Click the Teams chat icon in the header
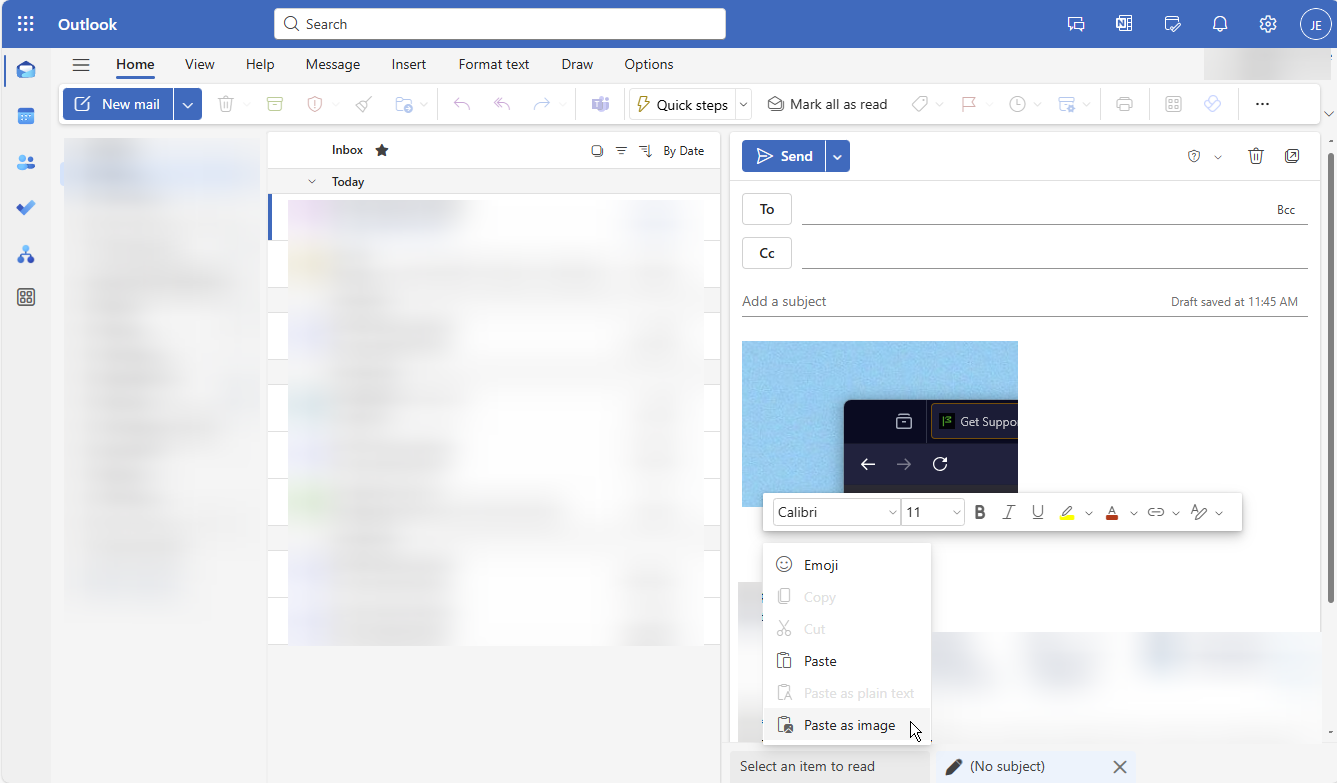The width and height of the screenshot is (1337, 783). pyautogui.click(x=1076, y=24)
